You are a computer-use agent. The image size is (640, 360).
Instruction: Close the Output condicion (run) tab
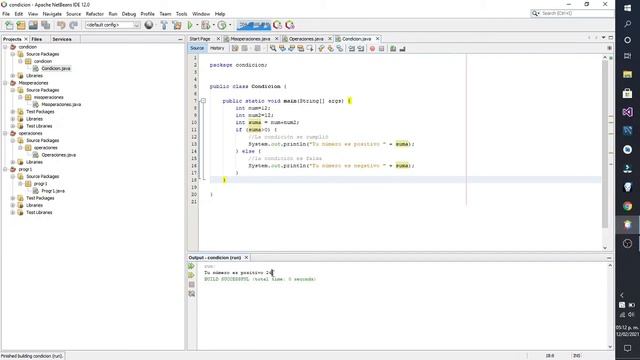pyautogui.click(x=246, y=258)
